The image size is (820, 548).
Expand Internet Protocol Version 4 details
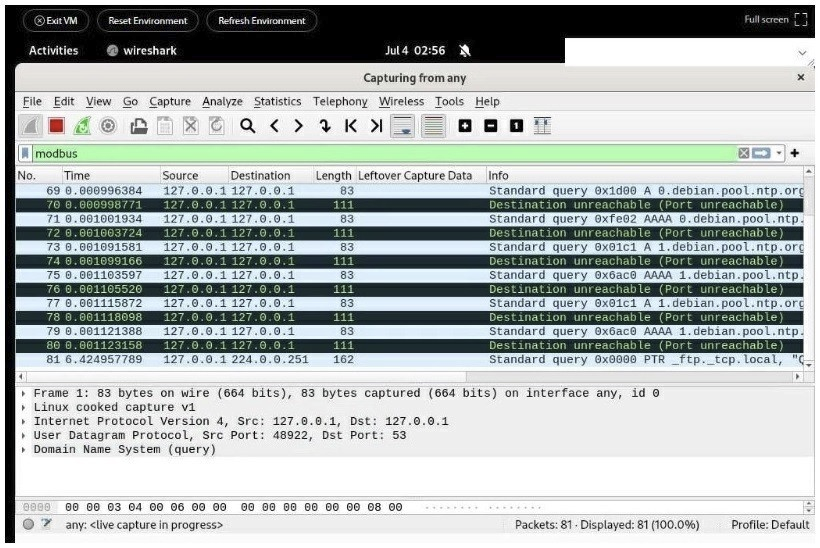tap(24, 421)
